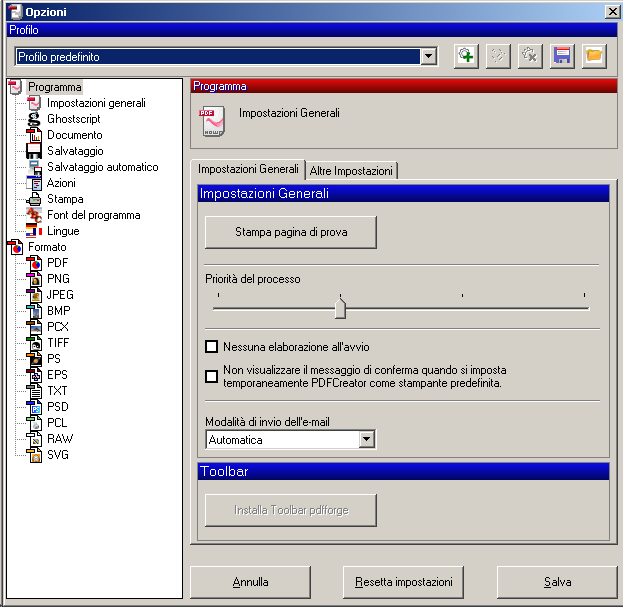This screenshot has width=623, height=607.
Task: Click the SVG format icon in tree
Action: click(34, 455)
